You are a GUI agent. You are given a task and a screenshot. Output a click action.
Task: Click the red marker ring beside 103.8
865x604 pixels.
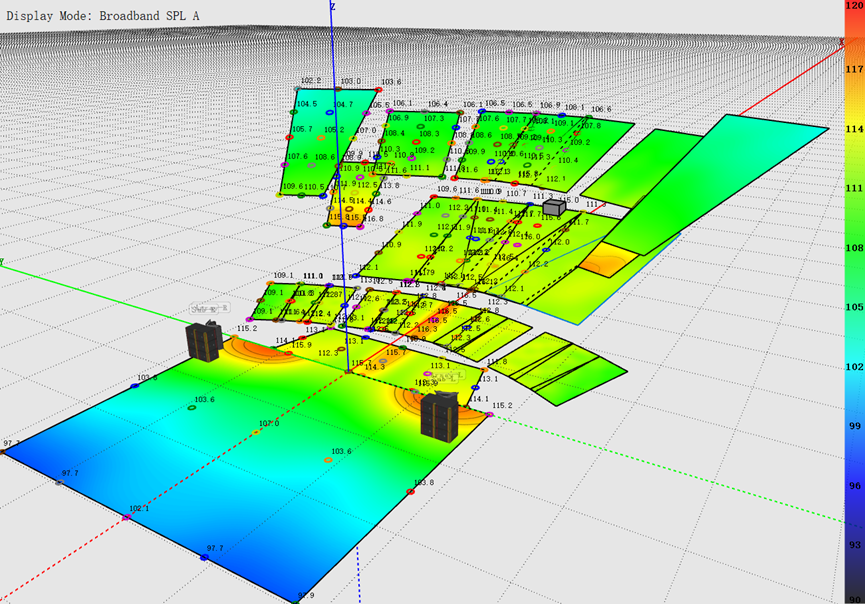(410, 491)
